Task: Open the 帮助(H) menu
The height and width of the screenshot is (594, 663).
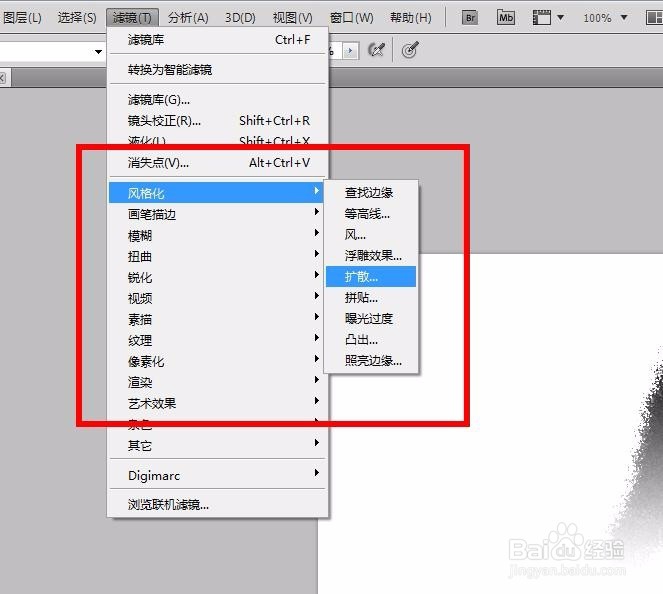Action: point(411,18)
